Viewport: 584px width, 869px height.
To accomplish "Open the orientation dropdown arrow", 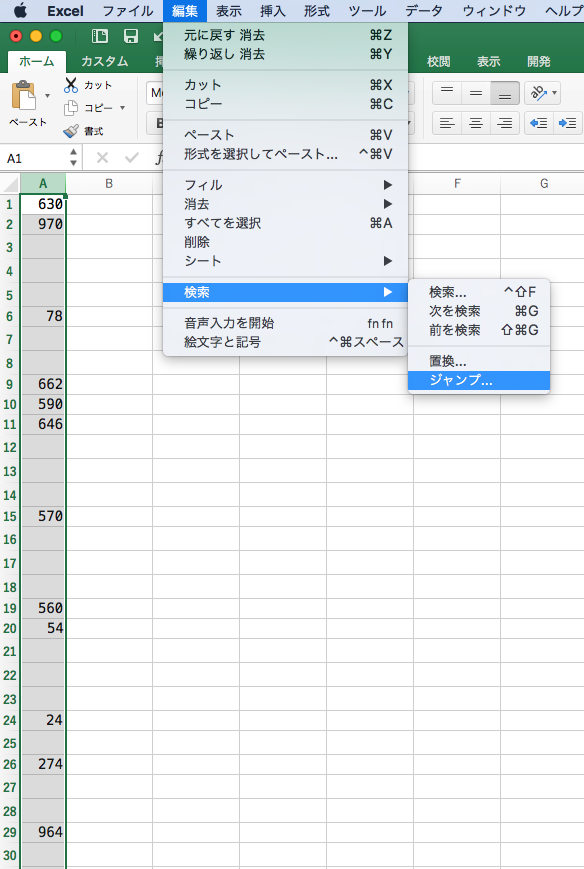I will tap(555, 93).
